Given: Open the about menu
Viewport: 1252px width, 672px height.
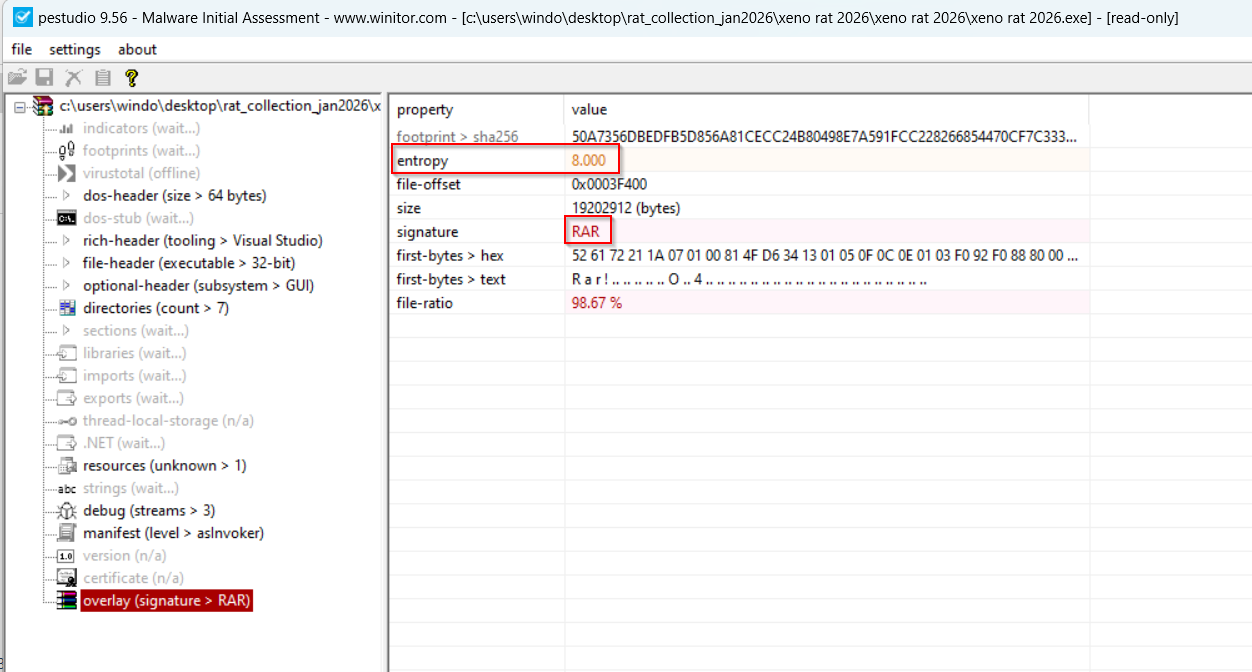Looking at the screenshot, I should click(137, 49).
